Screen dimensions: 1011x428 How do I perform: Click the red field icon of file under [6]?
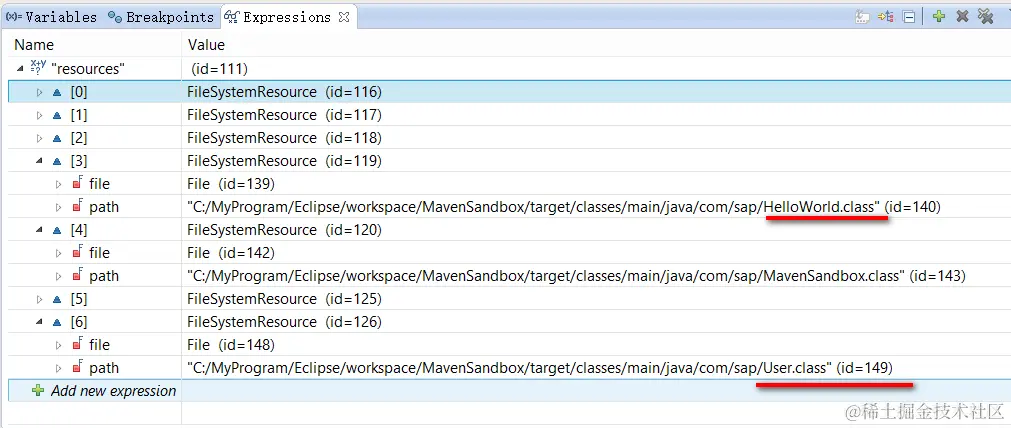(78, 345)
